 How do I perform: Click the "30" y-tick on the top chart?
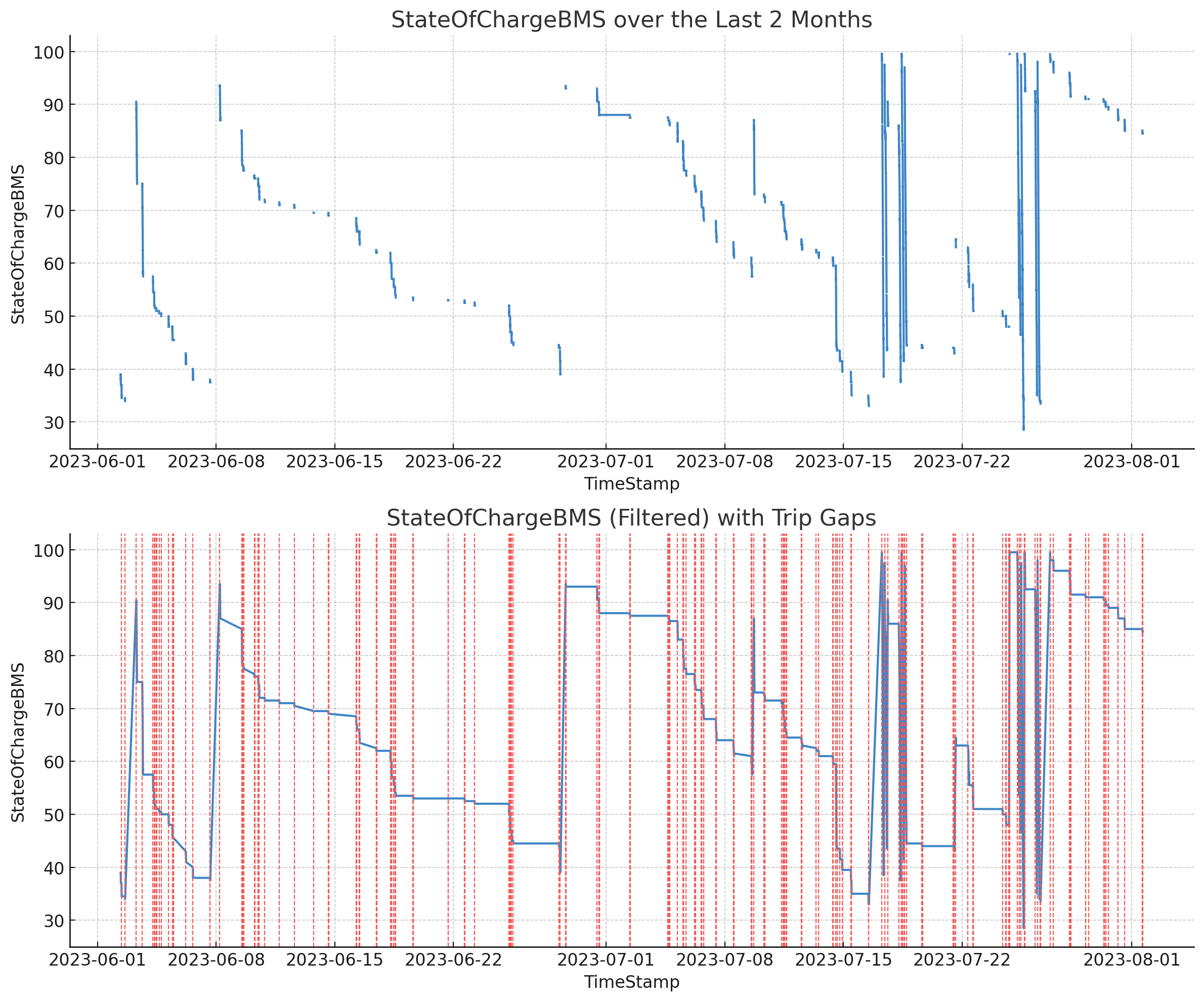point(54,423)
